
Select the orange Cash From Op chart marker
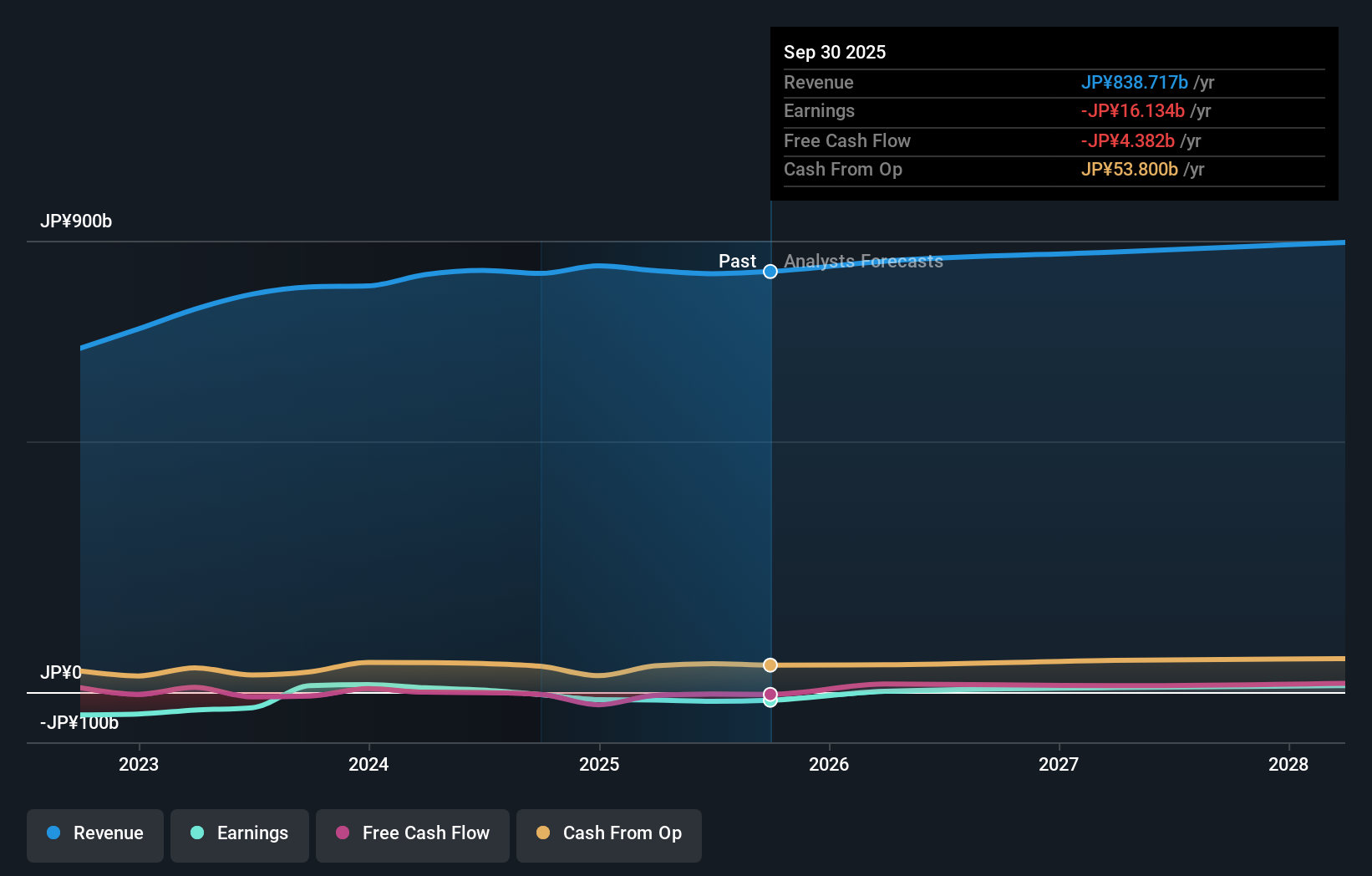pyautogui.click(x=770, y=665)
